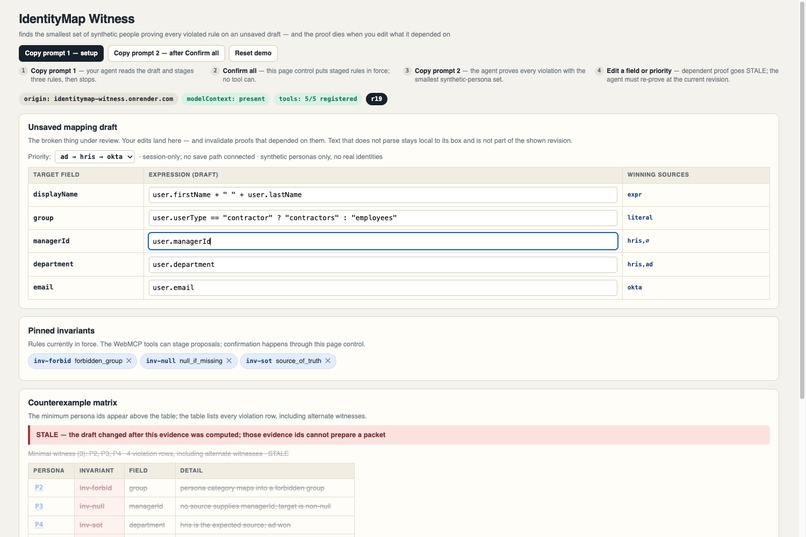Image resolution: width=806 pixels, height=537 pixels.
Task: Click the 'literal' winning source for group
Action: [x=640, y=218]
